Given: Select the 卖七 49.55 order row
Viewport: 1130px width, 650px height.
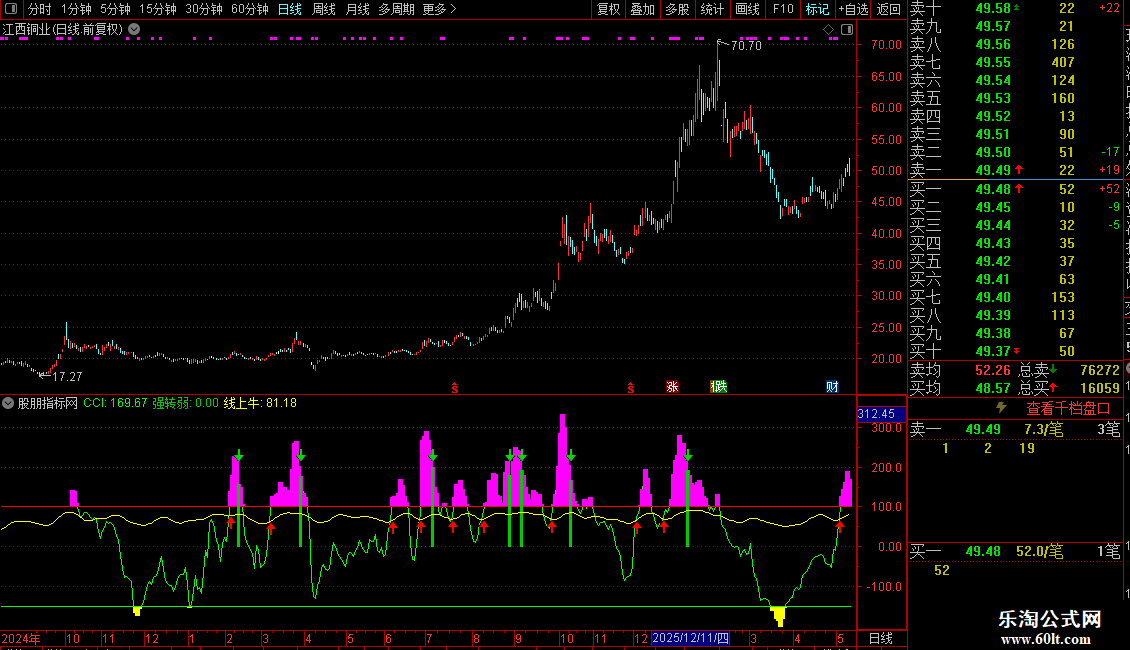Looking at the screenshot, I should point(1015,62).
